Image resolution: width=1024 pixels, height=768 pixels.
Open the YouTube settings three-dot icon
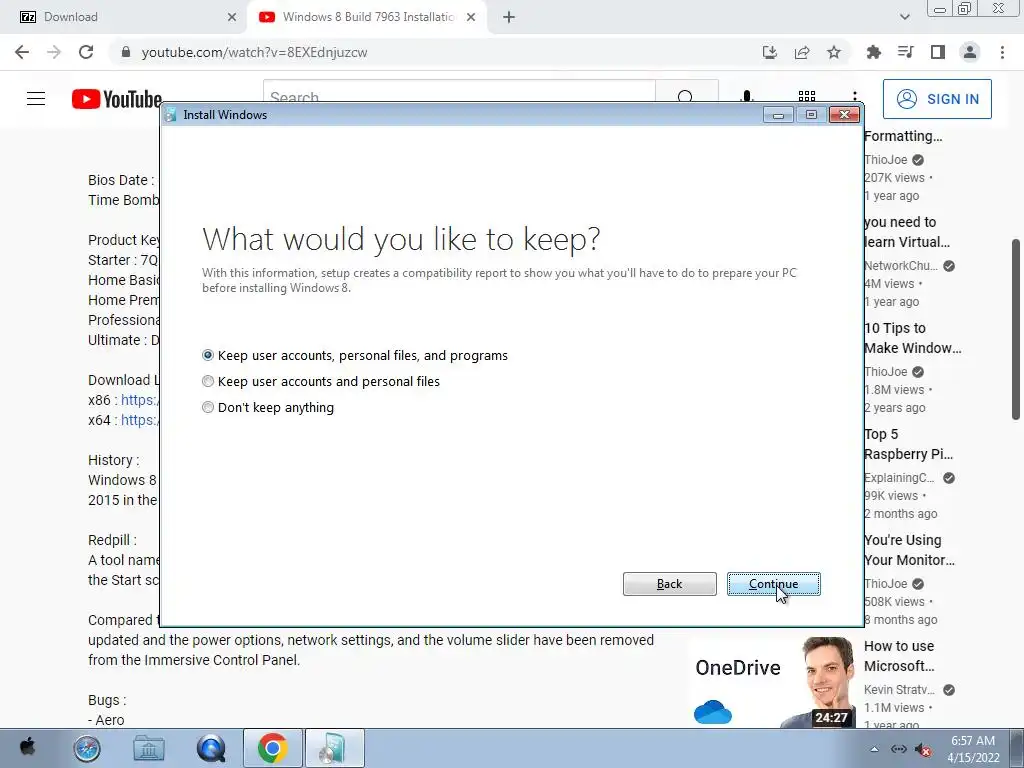(x=854, y=97)
